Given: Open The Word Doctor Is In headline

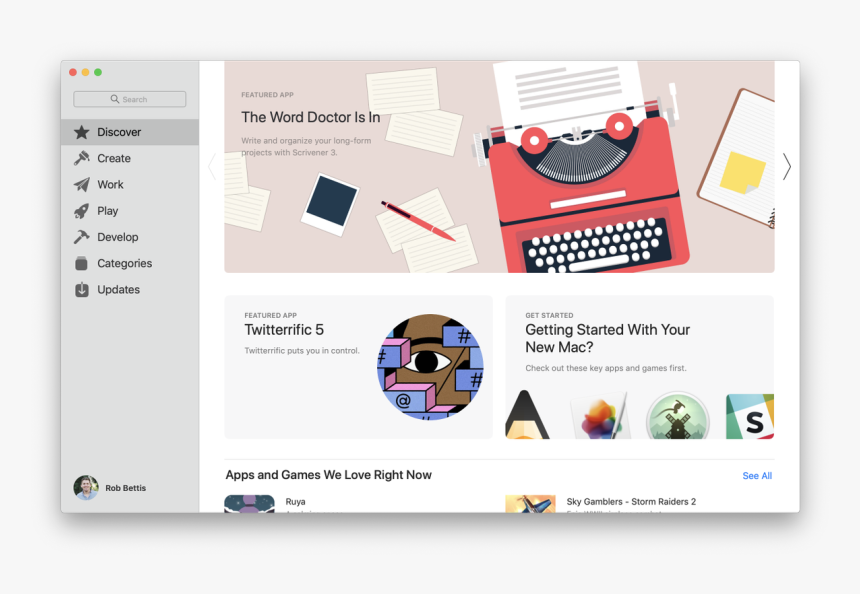Looking at the screenshot, I should (x=310, y=117).
